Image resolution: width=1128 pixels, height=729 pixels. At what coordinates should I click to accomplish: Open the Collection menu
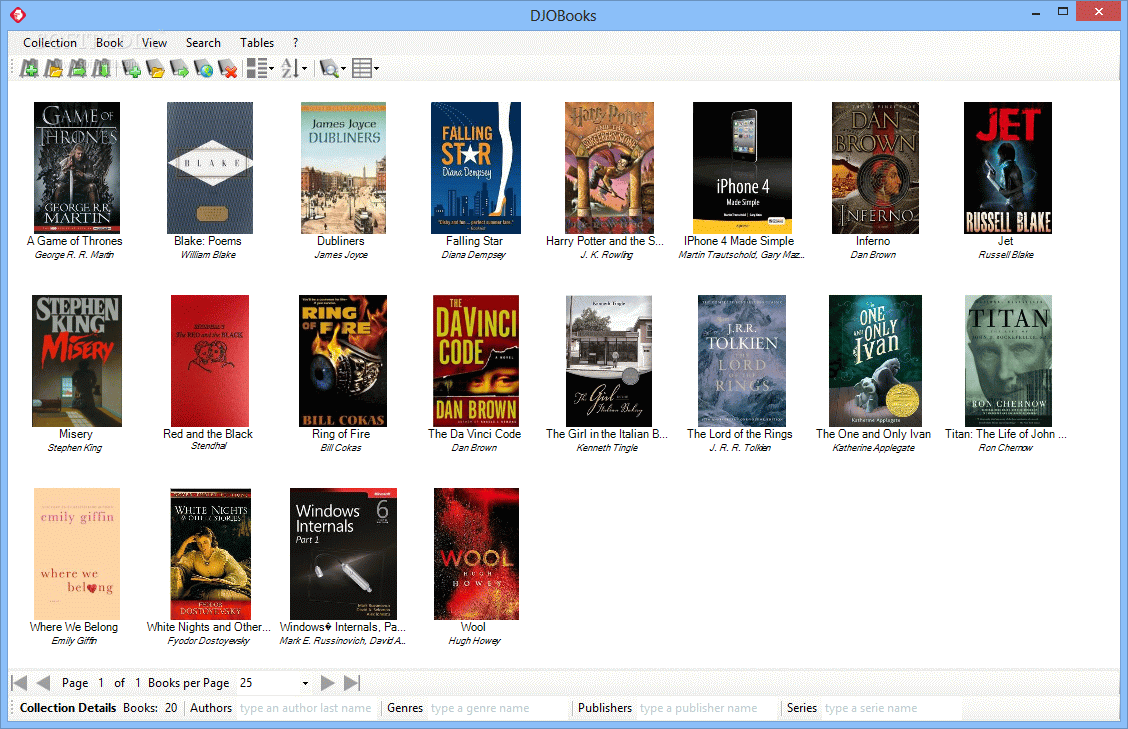click(x=50, y=42)
